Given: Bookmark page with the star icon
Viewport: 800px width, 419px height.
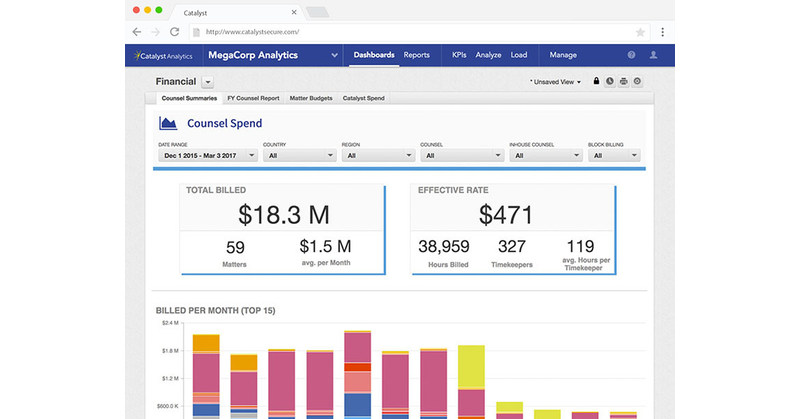Looking at the screenshot, I should pyautogui.click(x=640, y=32).
